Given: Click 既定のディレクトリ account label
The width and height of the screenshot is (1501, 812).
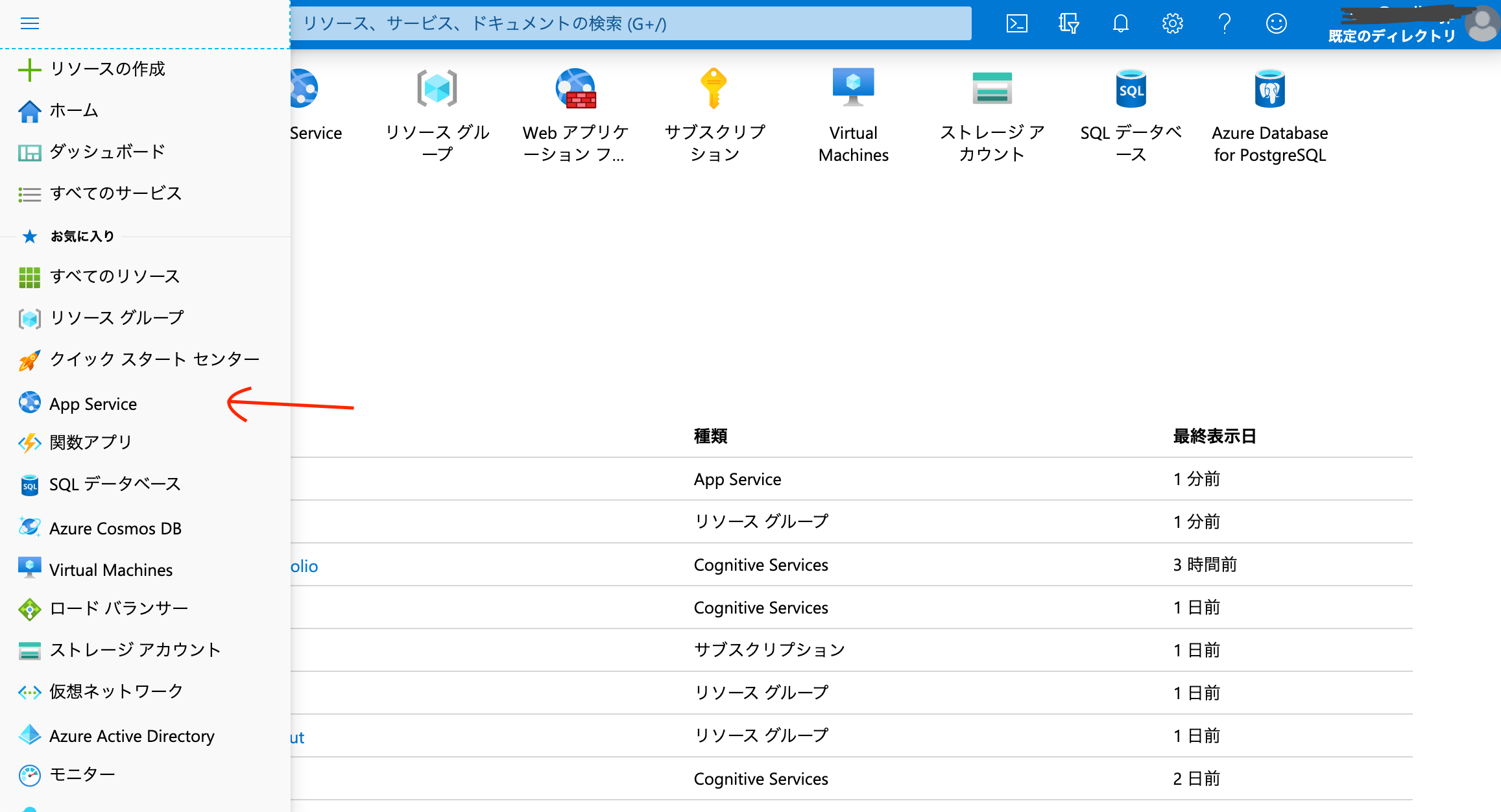Looking at the screenshot, I should point(1392,36).
